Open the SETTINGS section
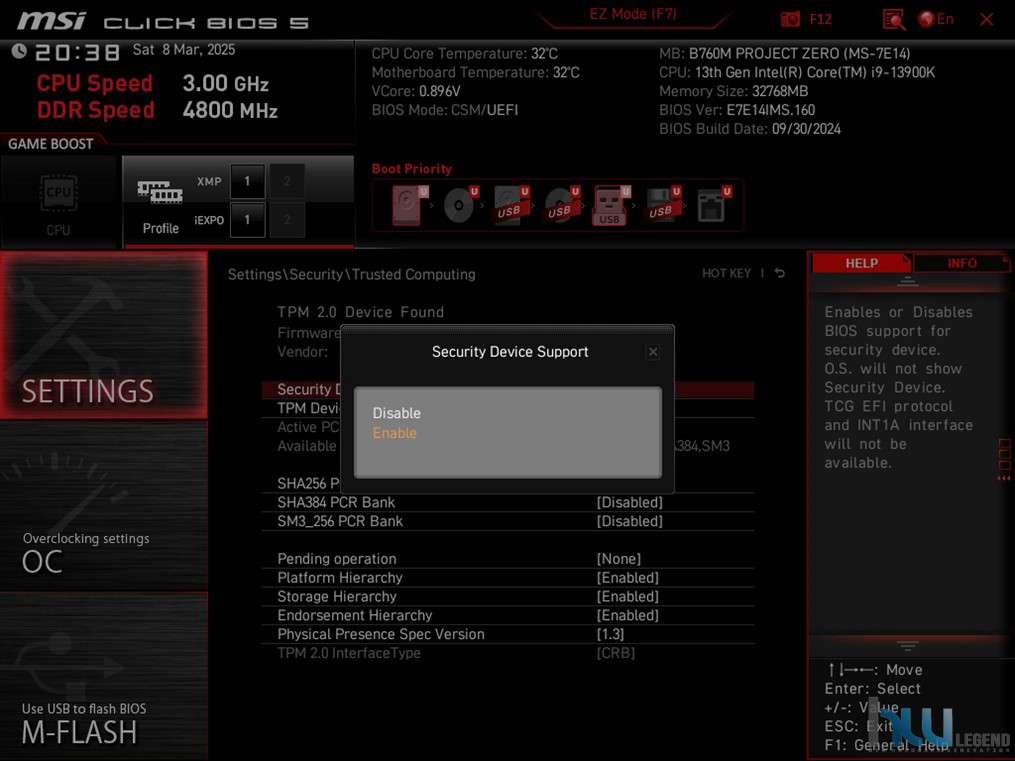The image size is (1015, 761). point(104,335)
